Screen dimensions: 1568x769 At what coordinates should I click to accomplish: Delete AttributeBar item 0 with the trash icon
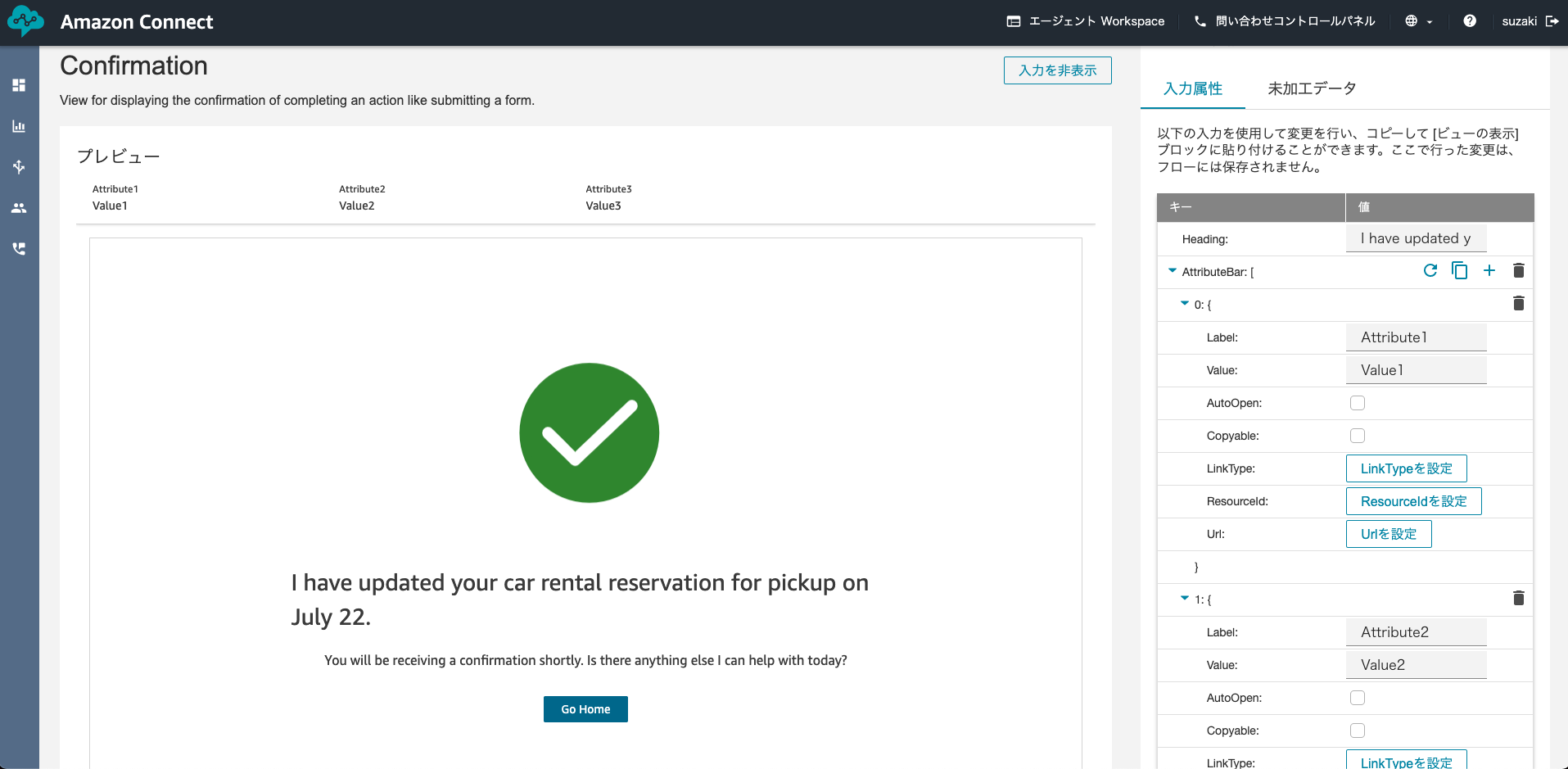pyautogui.click(x=1519, y=304)
